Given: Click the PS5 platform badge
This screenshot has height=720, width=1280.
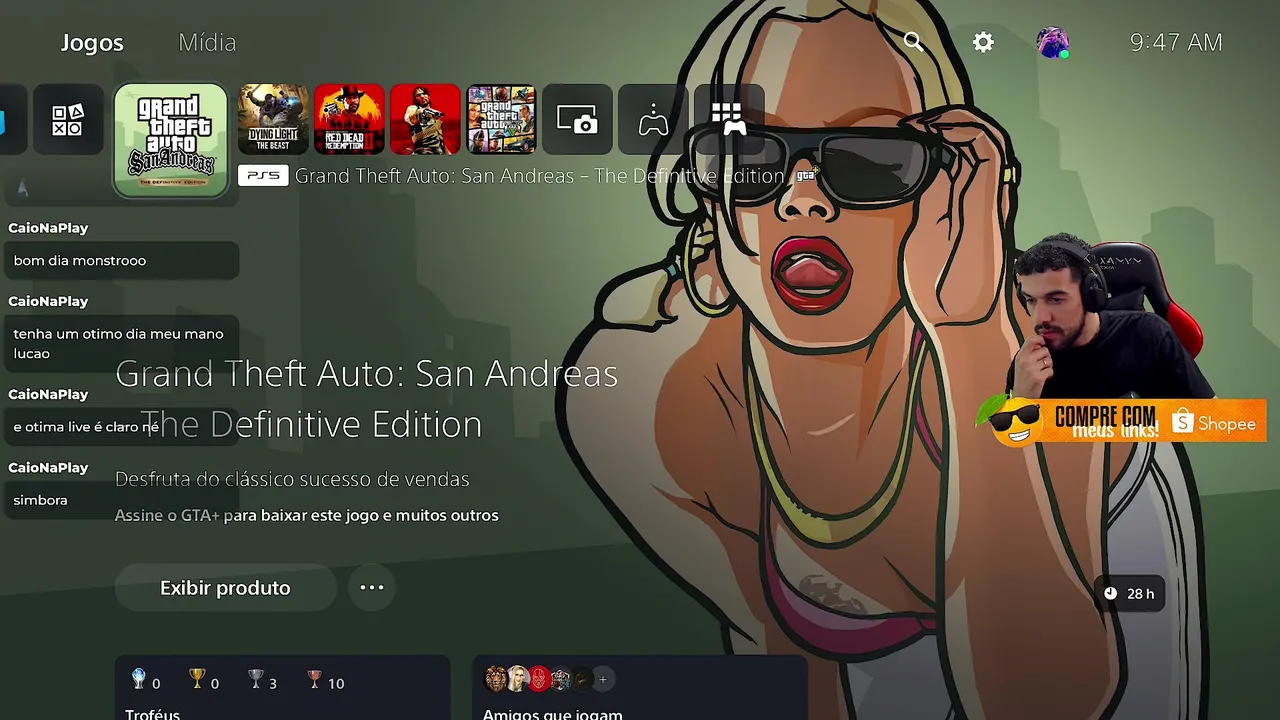Looking at the screenshot, I should [x=263, y=176].
